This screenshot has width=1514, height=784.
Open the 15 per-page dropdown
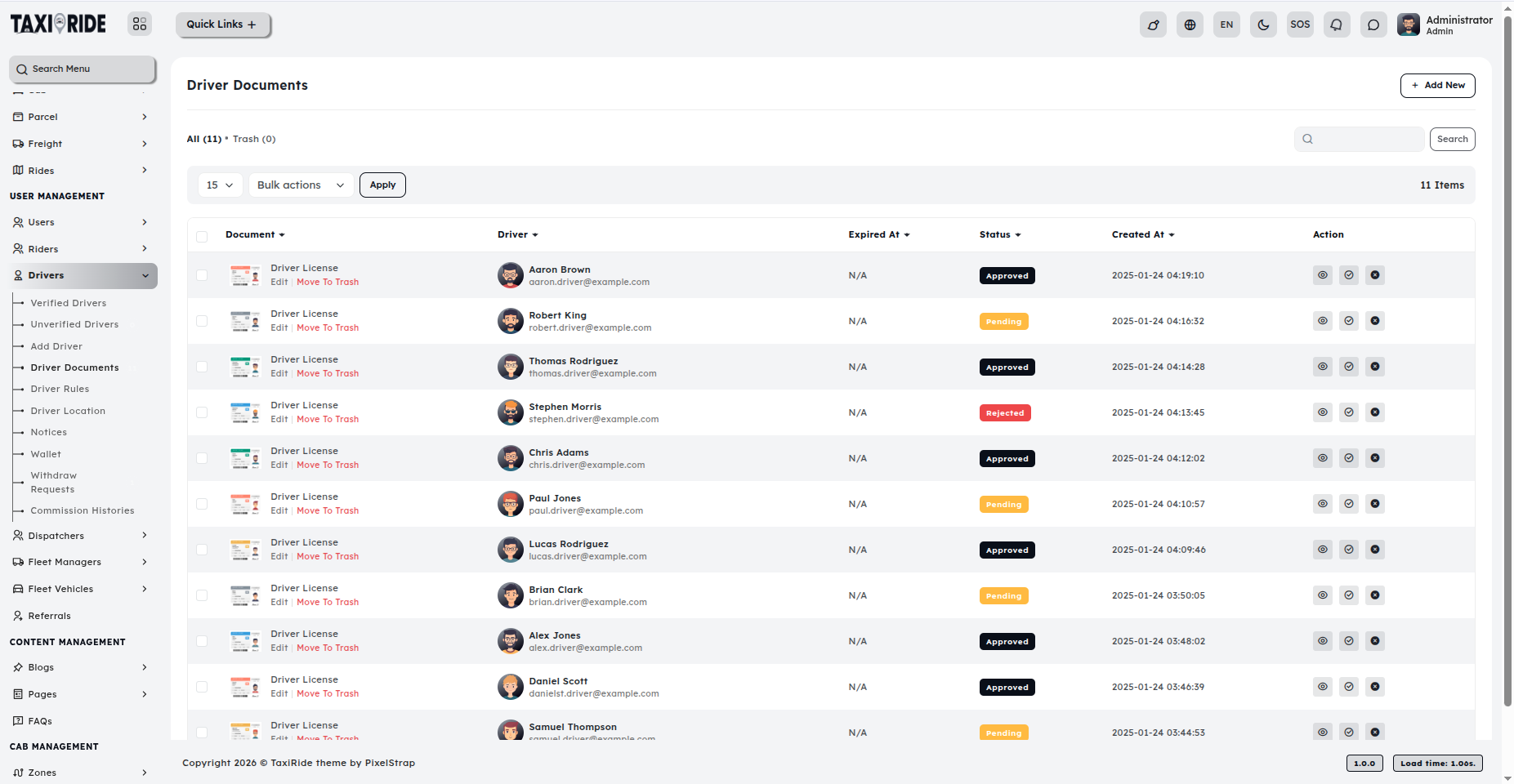click(x=221, y=185)
